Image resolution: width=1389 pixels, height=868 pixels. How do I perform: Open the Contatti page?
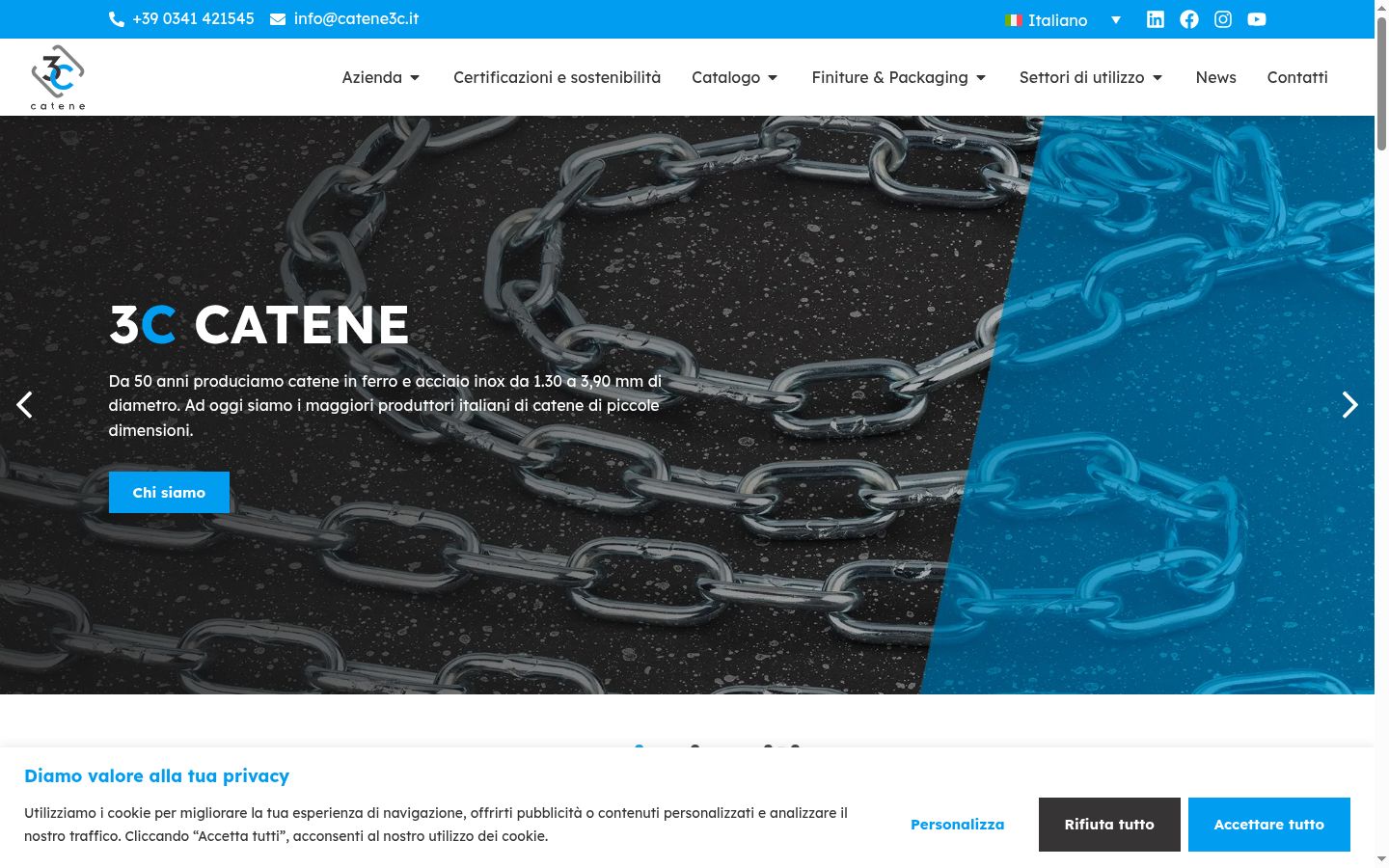[x=1297, y=77]
